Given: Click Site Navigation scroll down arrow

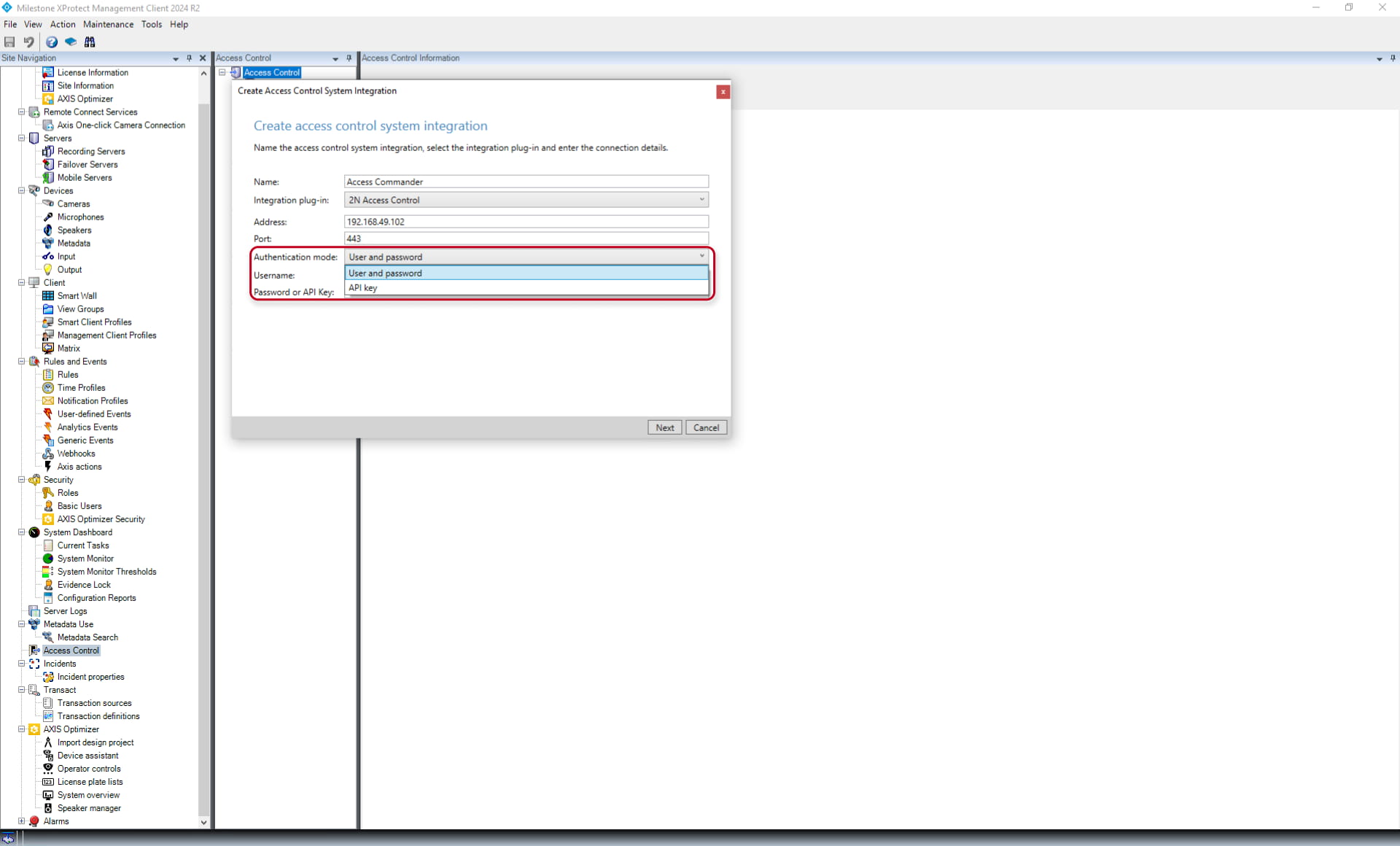Looking at the screenshot, I should coord(203,822).
